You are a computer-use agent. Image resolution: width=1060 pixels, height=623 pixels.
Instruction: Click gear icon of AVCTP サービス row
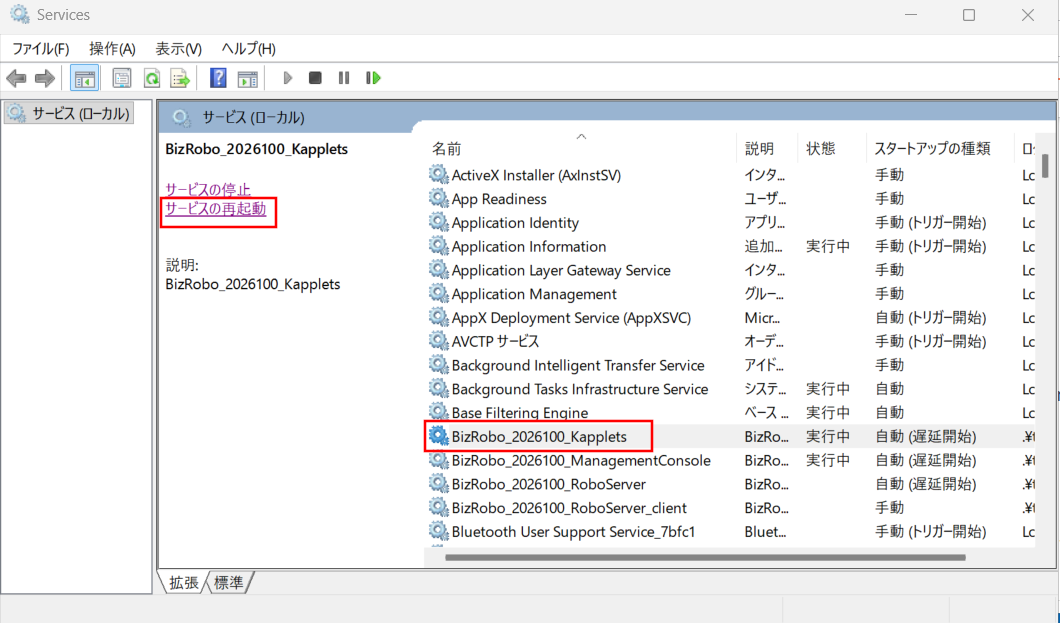(439, 341)
